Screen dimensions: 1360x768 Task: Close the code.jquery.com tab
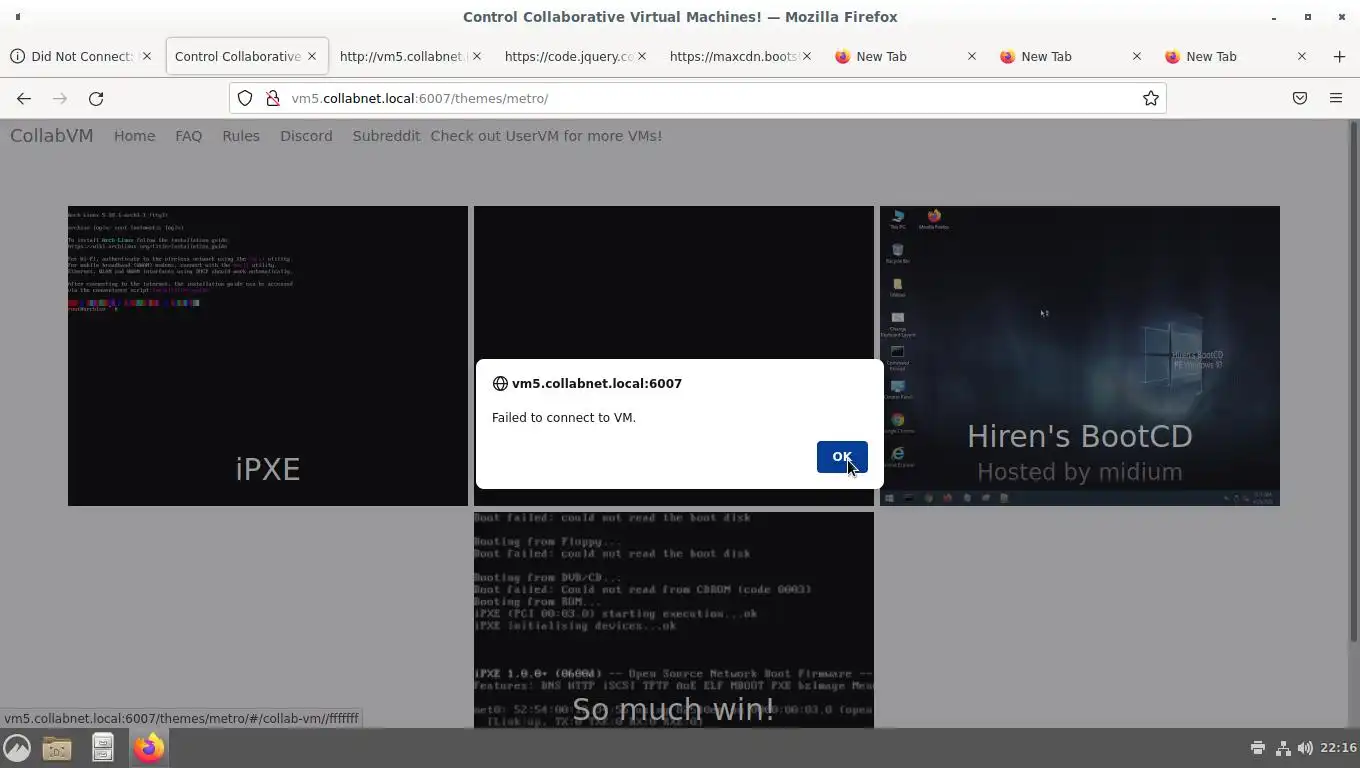[642, 56]
